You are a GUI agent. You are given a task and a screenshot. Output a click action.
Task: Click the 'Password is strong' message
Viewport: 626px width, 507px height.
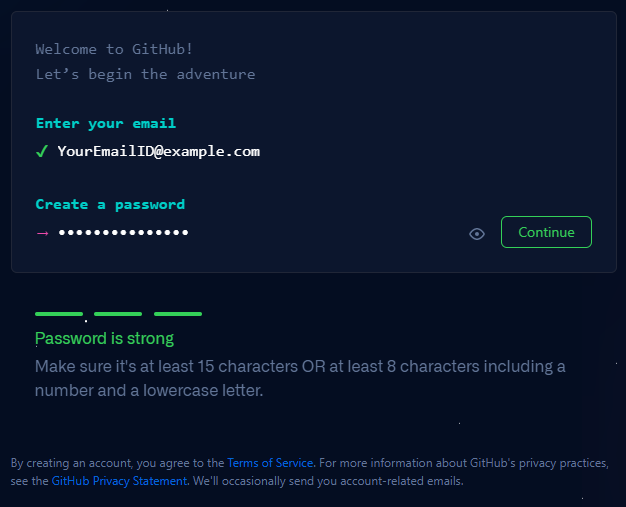tap(104, 338)
